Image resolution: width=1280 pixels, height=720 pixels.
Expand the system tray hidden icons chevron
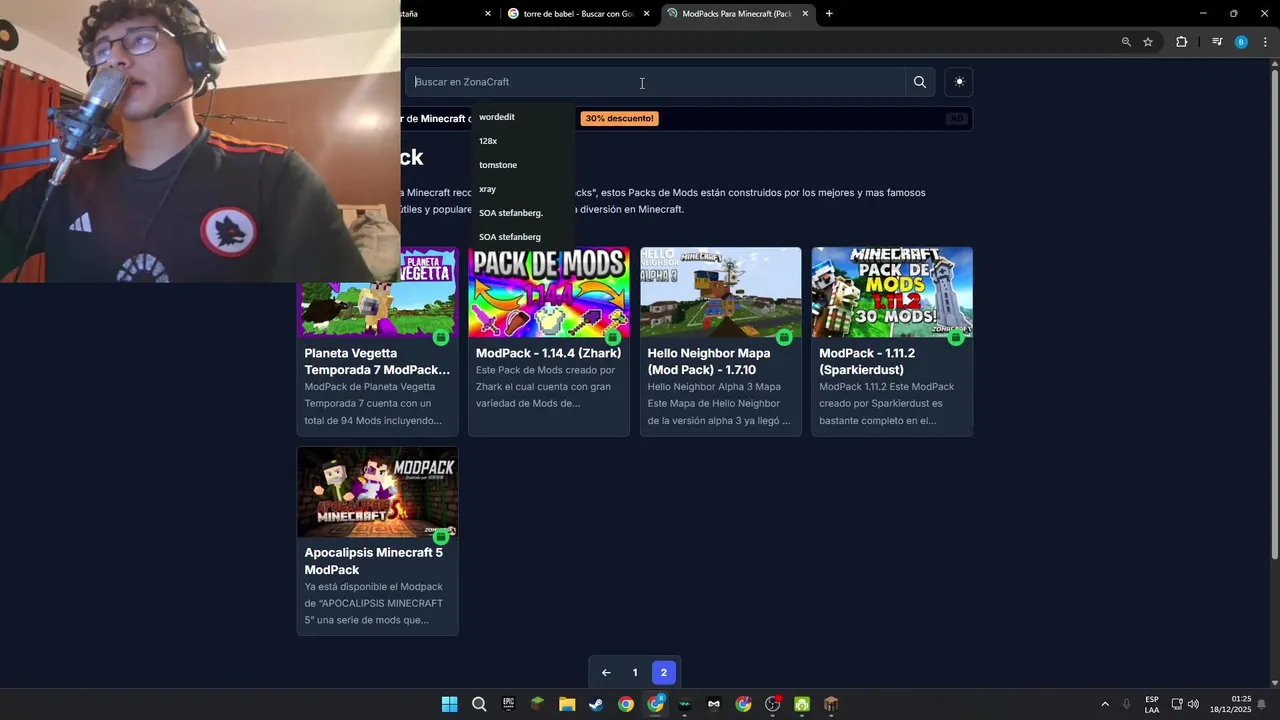tap(1105, 704)
